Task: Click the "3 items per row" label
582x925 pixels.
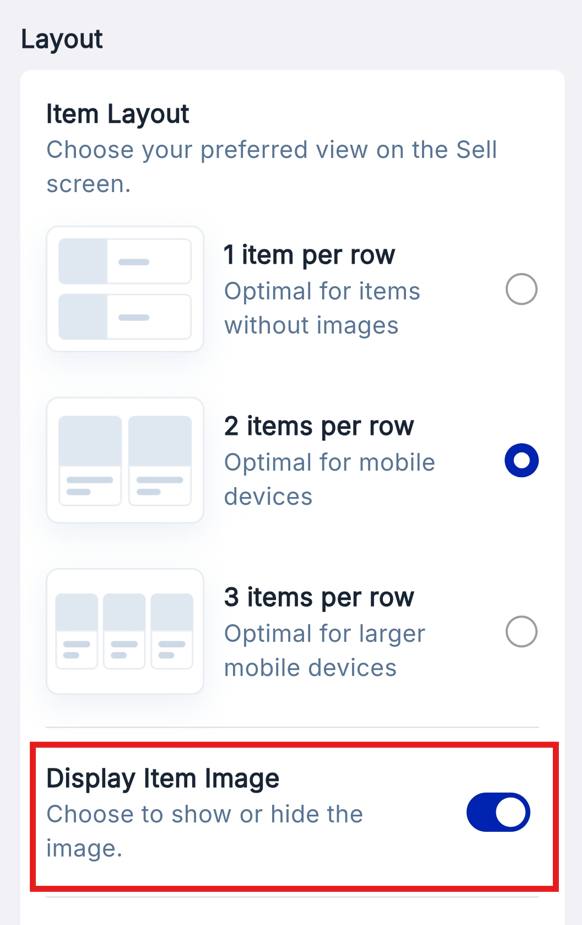Action: coord(319,597)
